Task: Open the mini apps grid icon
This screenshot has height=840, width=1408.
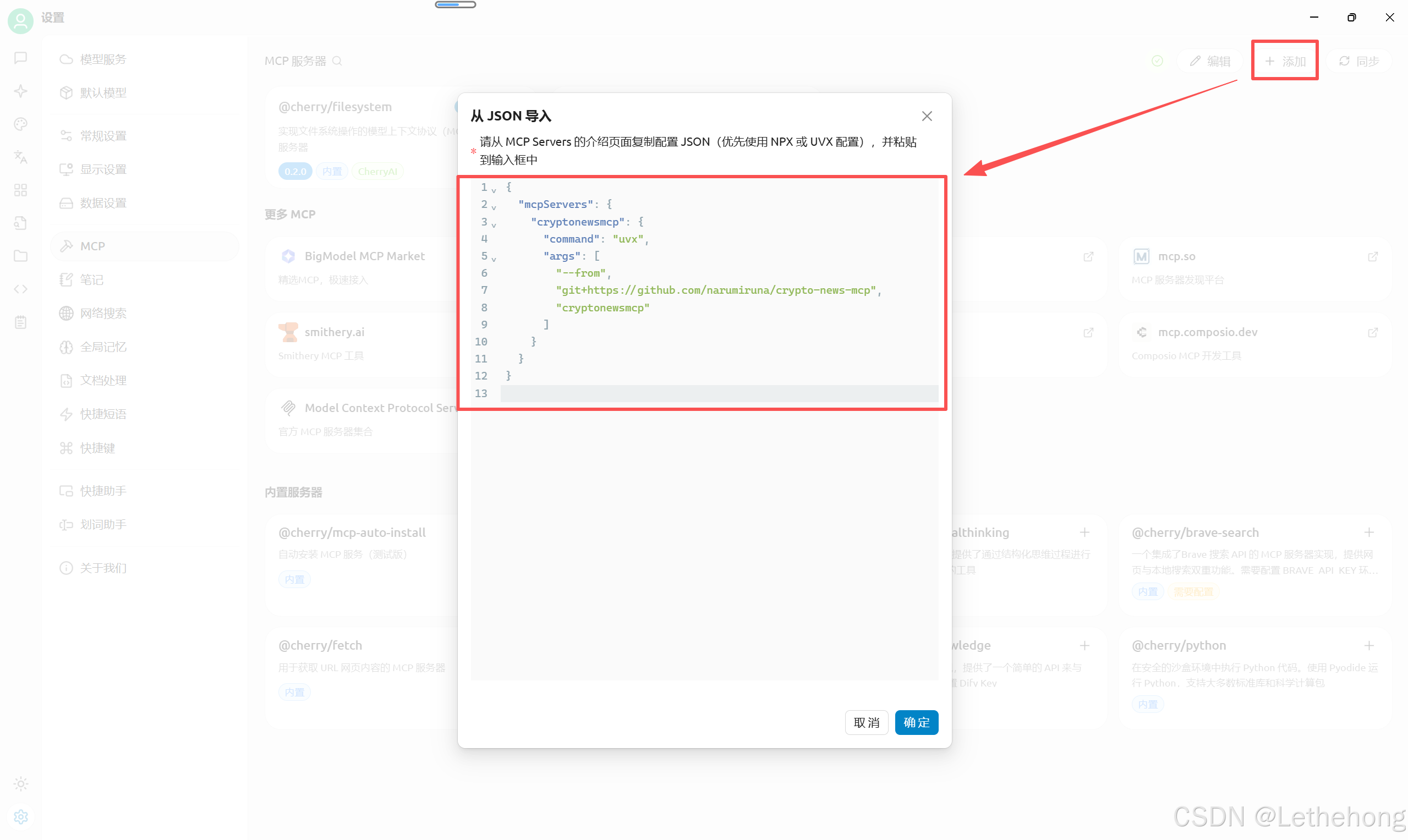Action: tap(20, 190)
